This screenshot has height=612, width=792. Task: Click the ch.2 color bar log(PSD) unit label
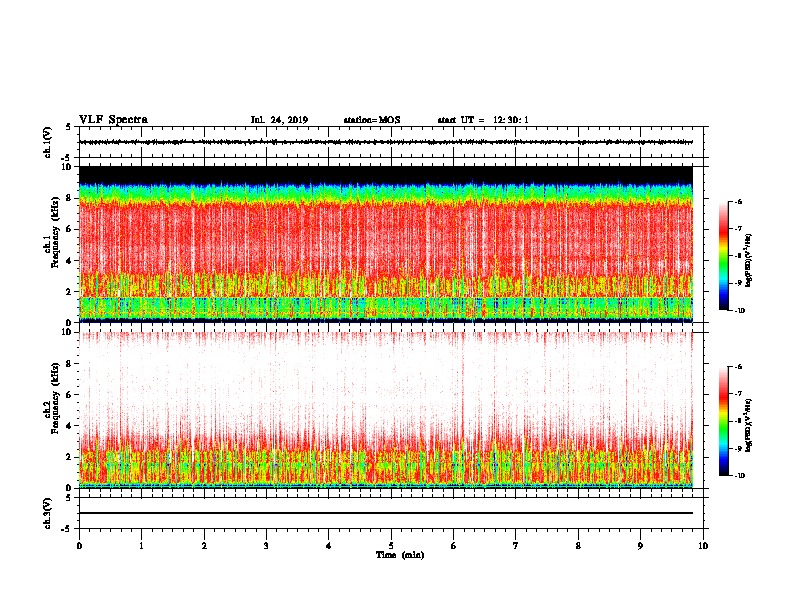click(x=749, y=425)
